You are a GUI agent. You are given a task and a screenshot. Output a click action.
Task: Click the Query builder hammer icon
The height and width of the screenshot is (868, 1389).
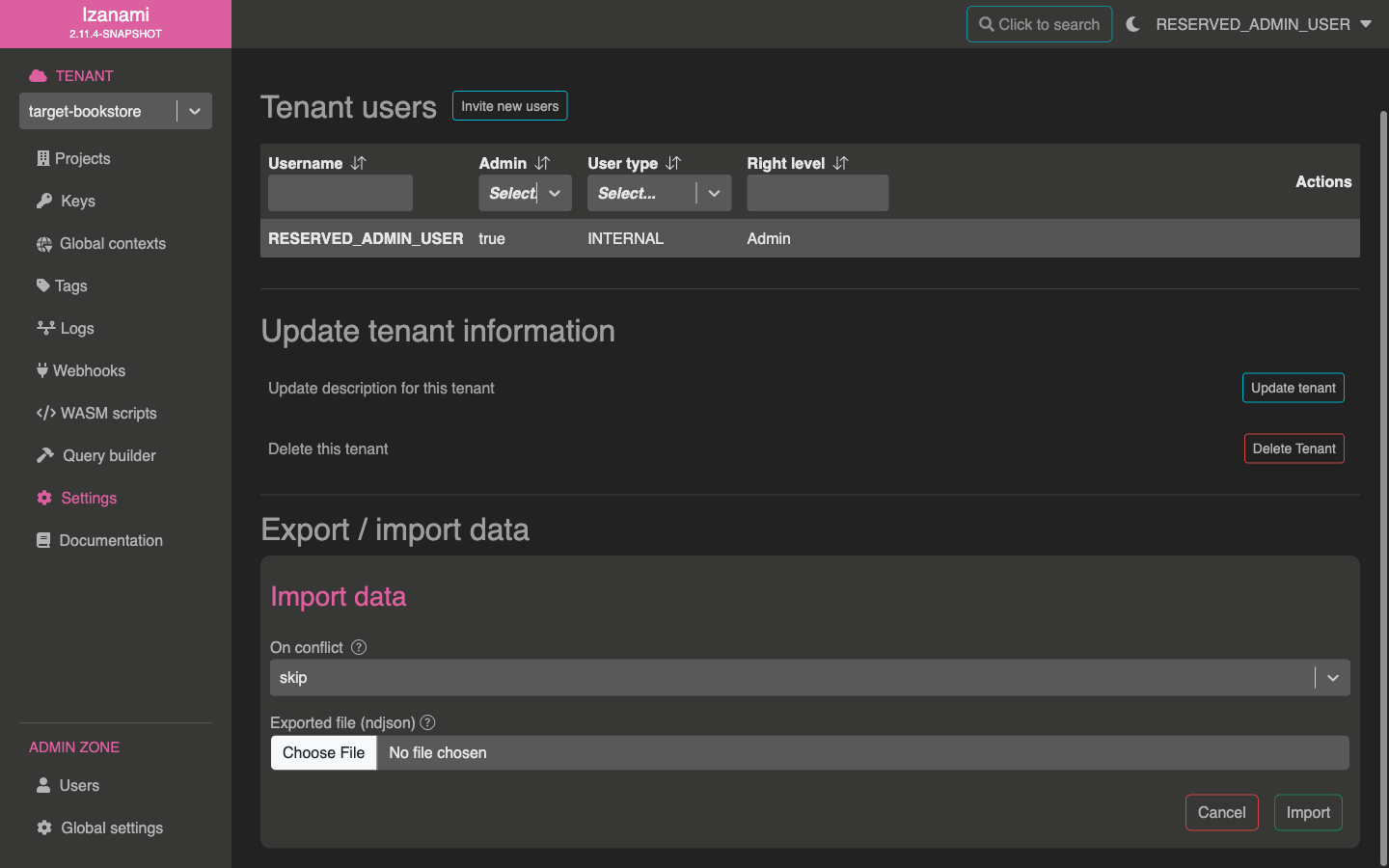coord(44,455)
